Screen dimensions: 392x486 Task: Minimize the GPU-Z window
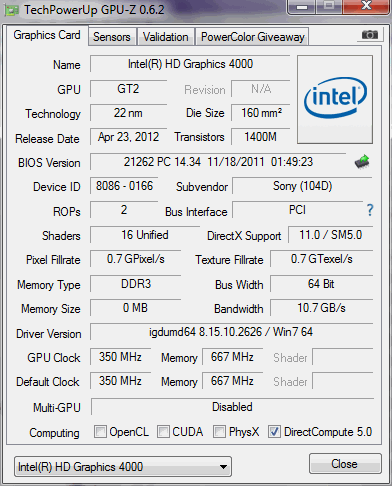tap(302, 7)
